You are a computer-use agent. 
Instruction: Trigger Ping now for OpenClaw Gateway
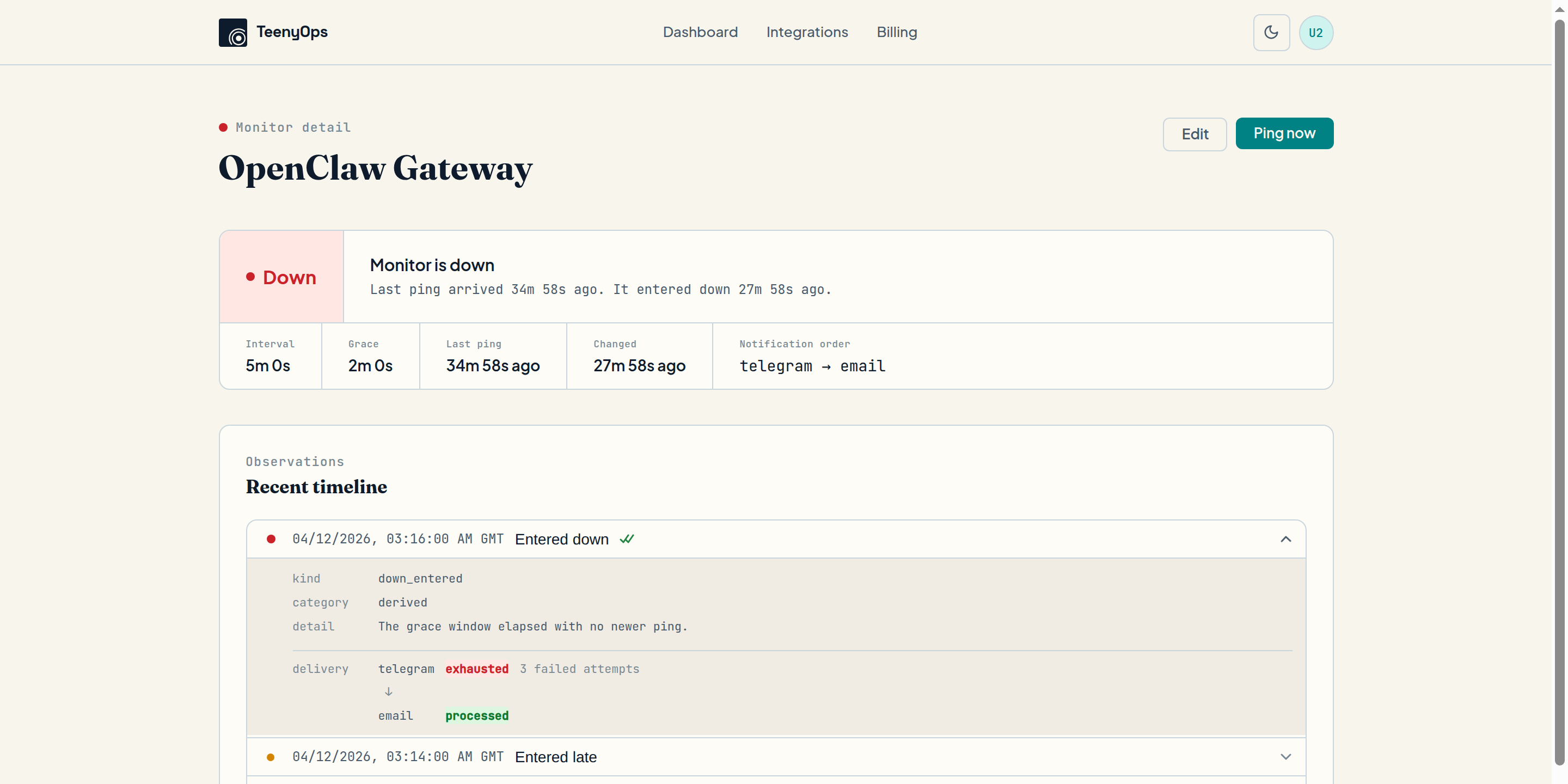[1284, 133]
